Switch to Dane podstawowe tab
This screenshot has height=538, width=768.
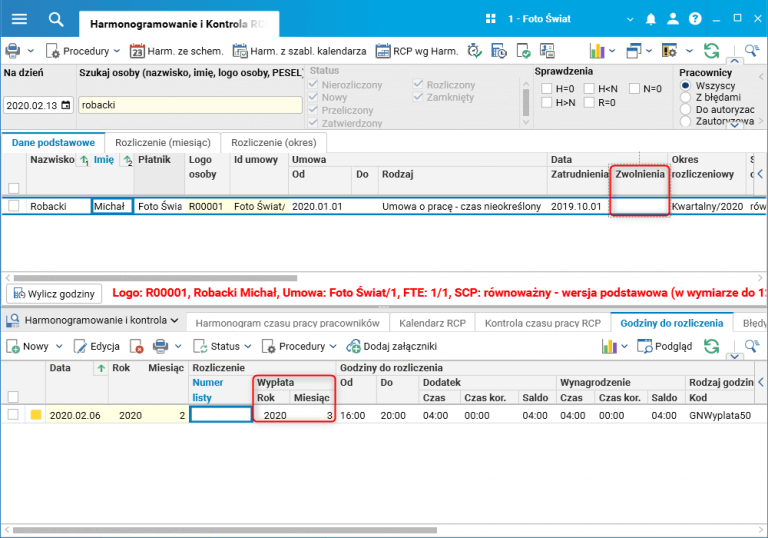pyautogui.click(x=53, y=143)
